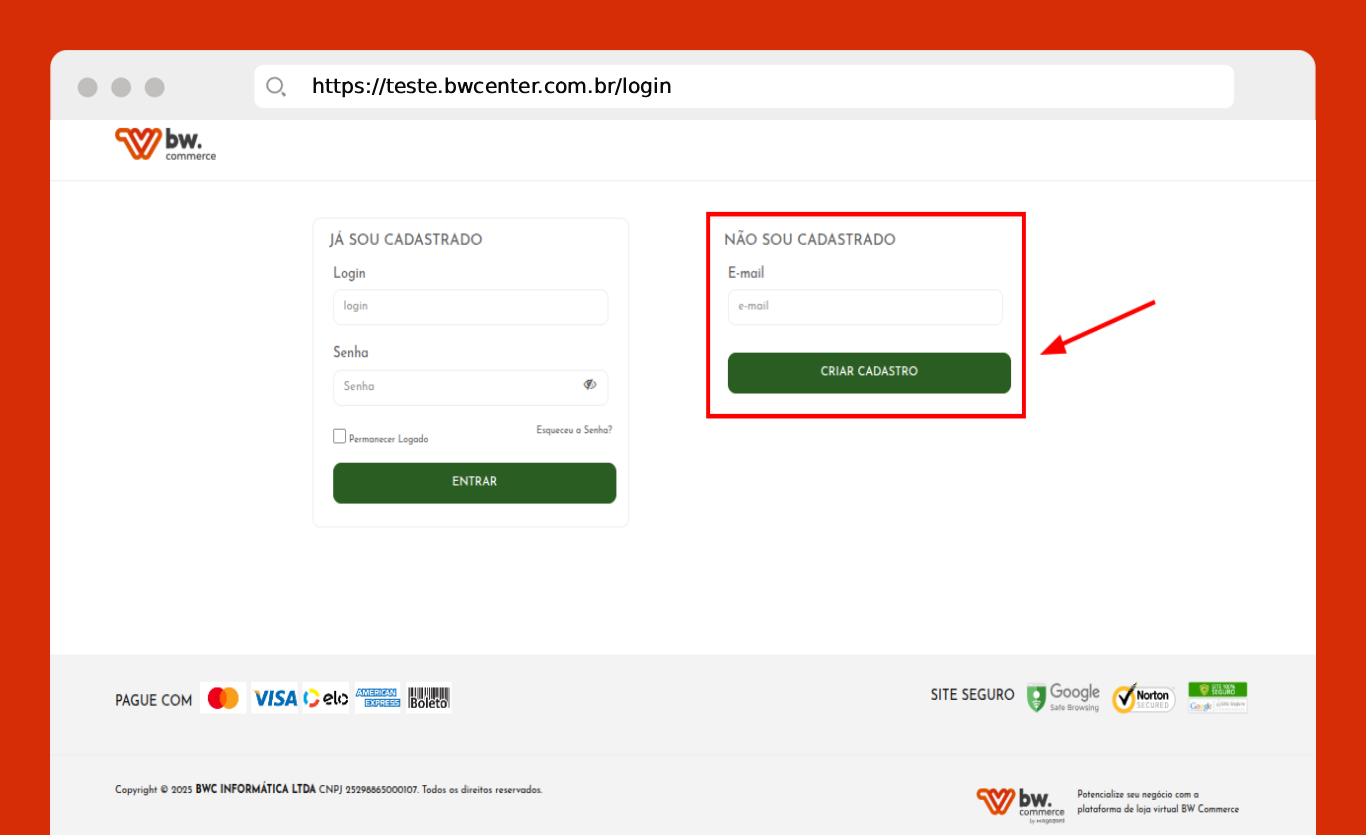1366x835 pixels.
Task: Click the Mastercard payment icon
Action: point(223,698)
